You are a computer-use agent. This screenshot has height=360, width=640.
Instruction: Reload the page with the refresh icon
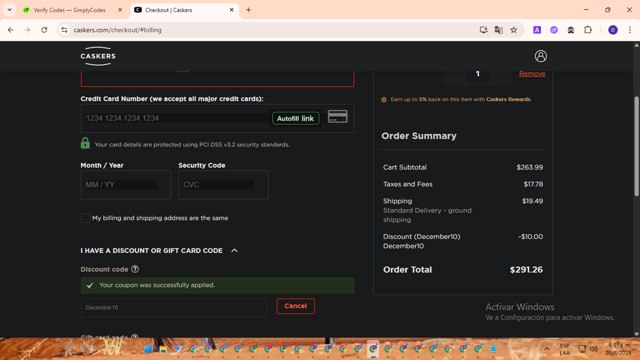click(44, 30)
